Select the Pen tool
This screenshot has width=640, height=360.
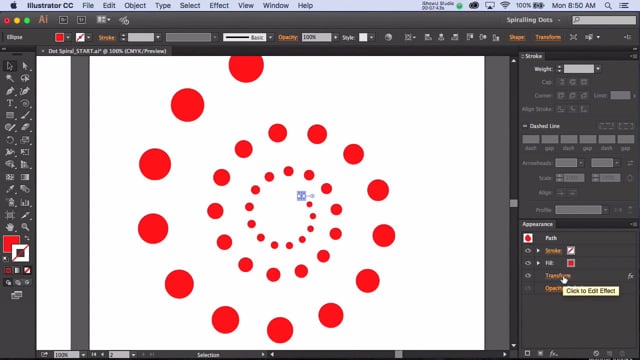coord(10,91)
